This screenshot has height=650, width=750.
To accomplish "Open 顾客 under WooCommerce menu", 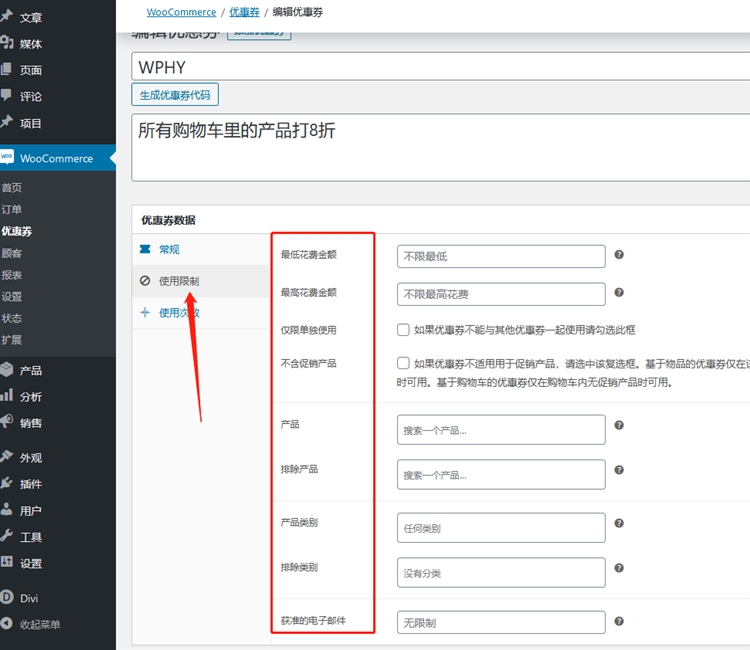I will (11, 253).
